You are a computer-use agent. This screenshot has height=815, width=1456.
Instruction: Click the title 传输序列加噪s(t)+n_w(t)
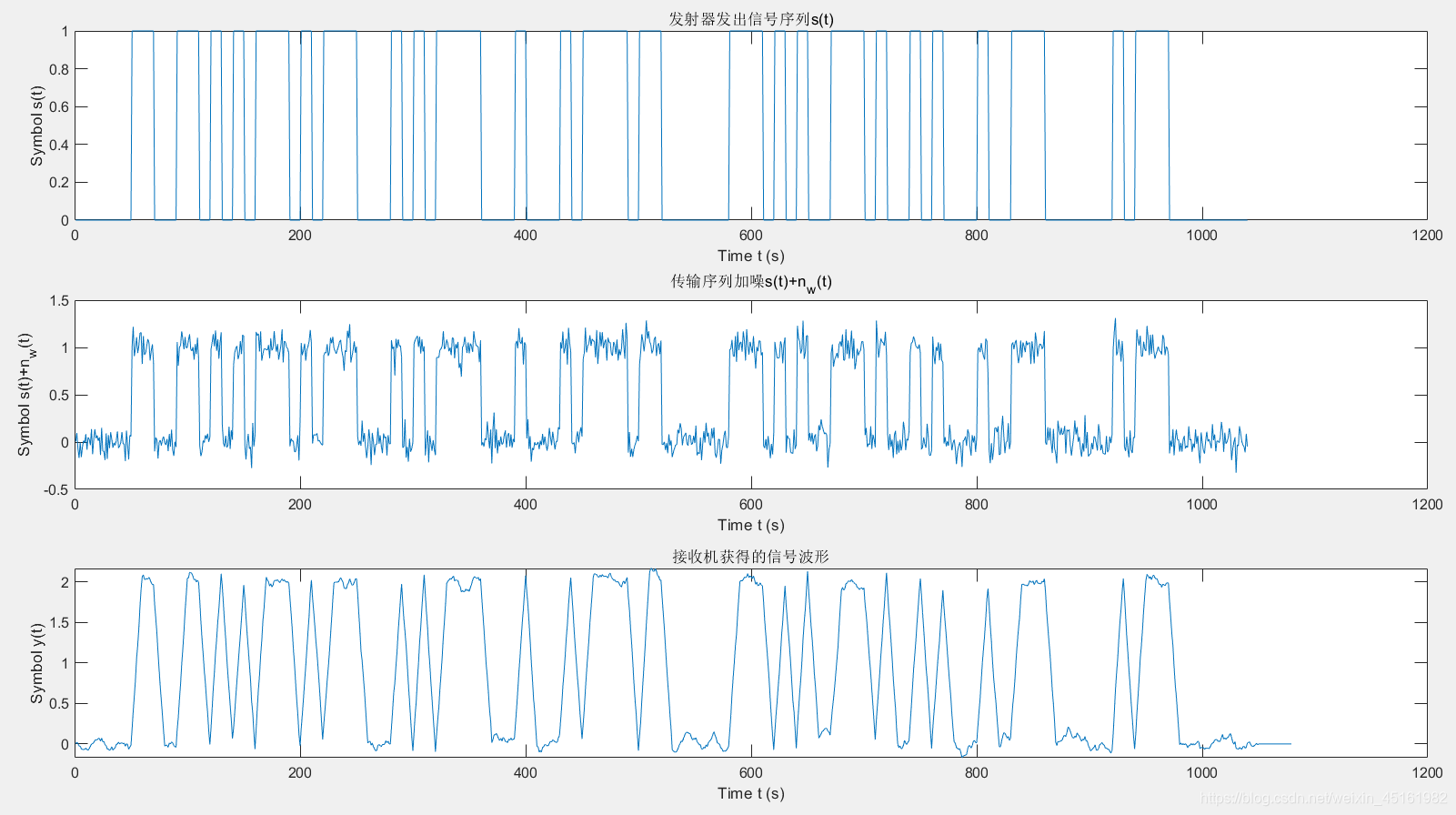pyautogui.click(x=751, y=282)
